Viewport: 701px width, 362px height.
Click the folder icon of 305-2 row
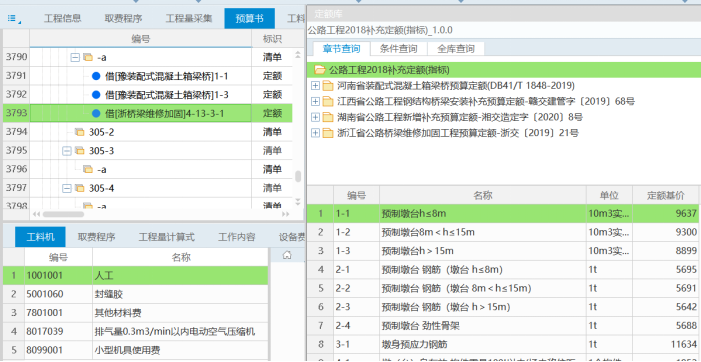(x=80, y=132)
